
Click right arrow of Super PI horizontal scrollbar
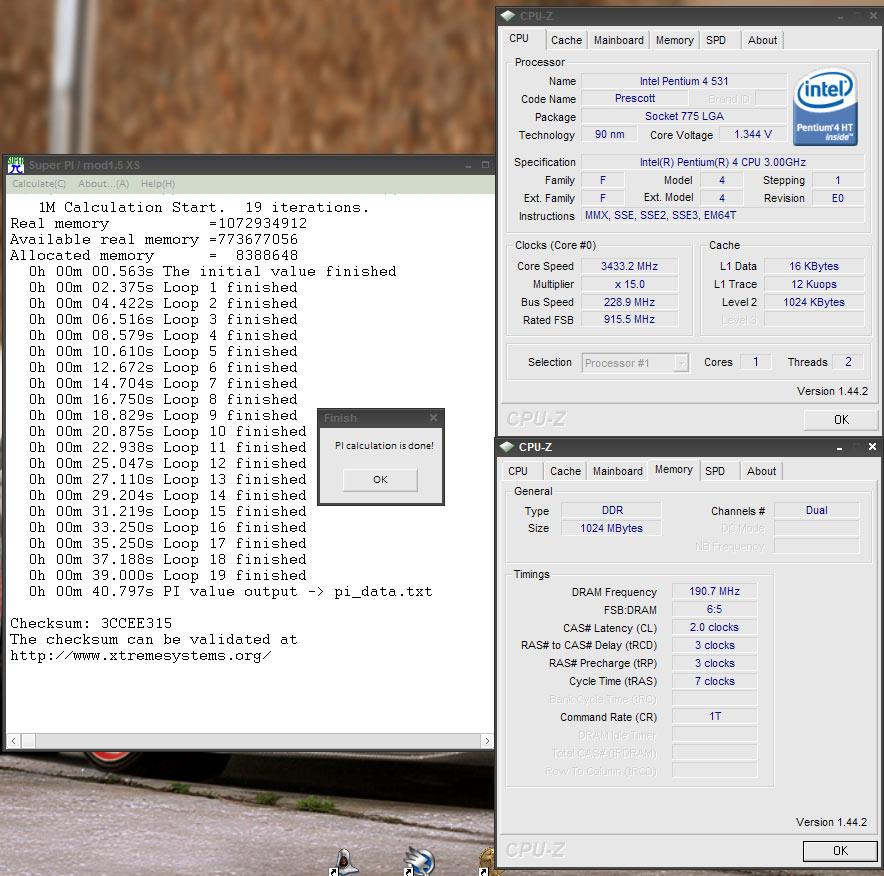[x=487, y=741]
